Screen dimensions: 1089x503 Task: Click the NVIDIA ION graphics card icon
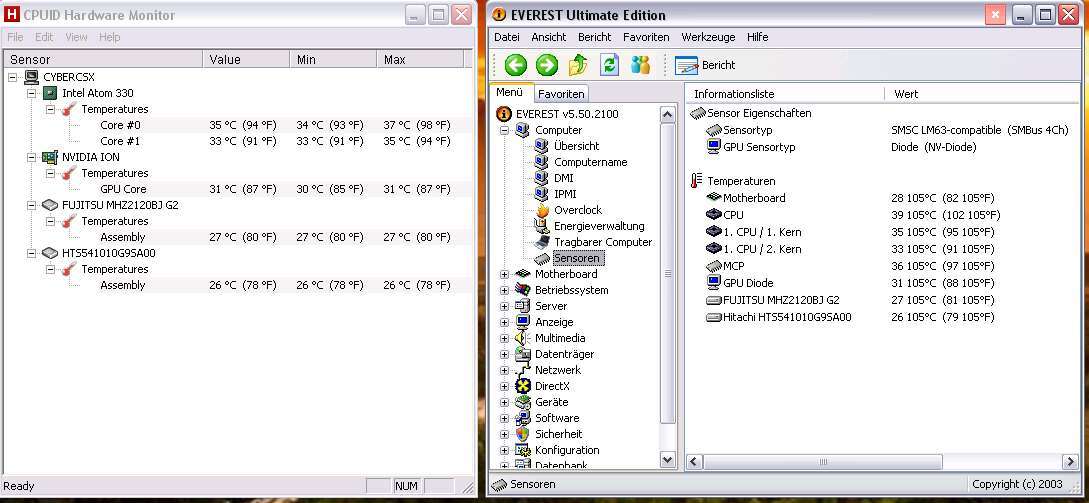point(49,157)
